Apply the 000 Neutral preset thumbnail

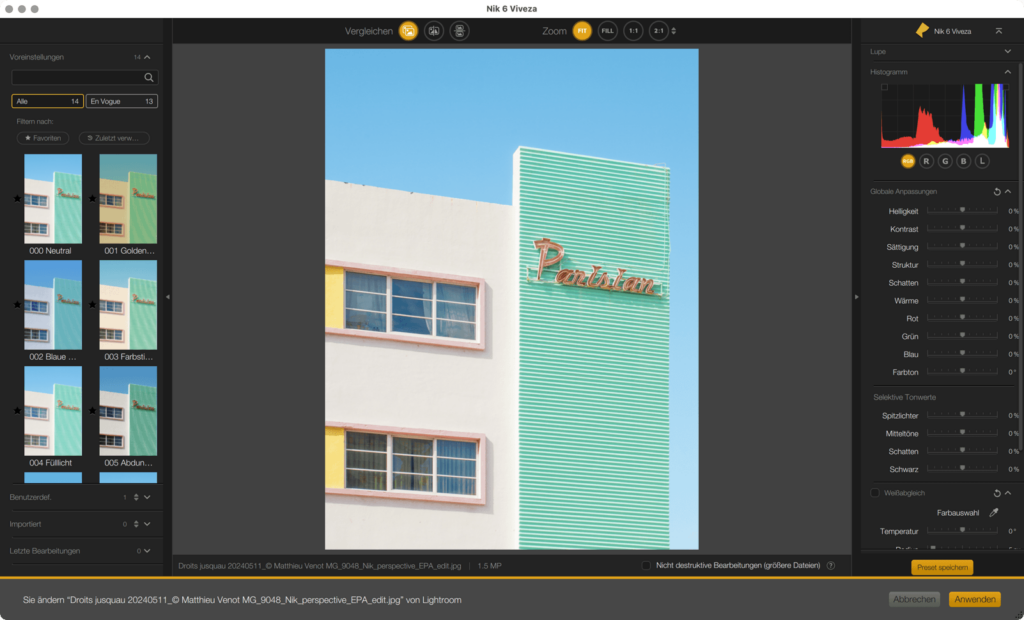(53, 199)
